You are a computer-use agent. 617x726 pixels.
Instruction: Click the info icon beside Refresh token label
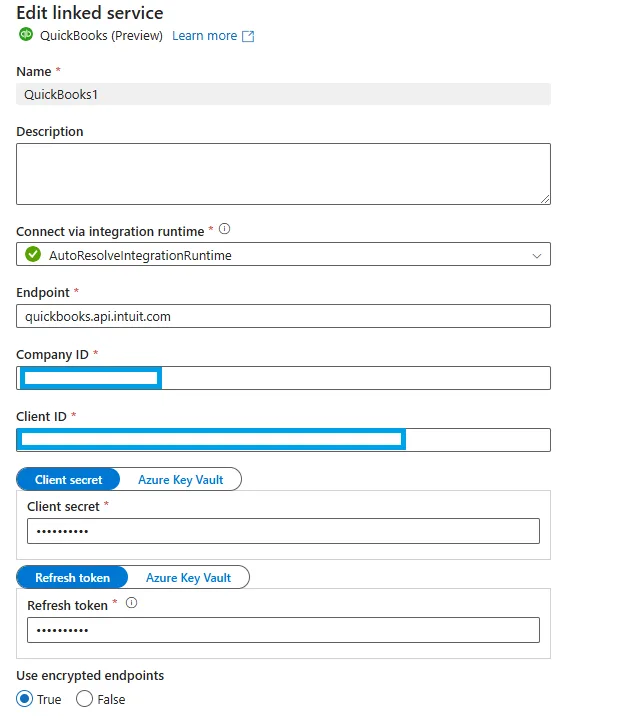coord(131,603)
